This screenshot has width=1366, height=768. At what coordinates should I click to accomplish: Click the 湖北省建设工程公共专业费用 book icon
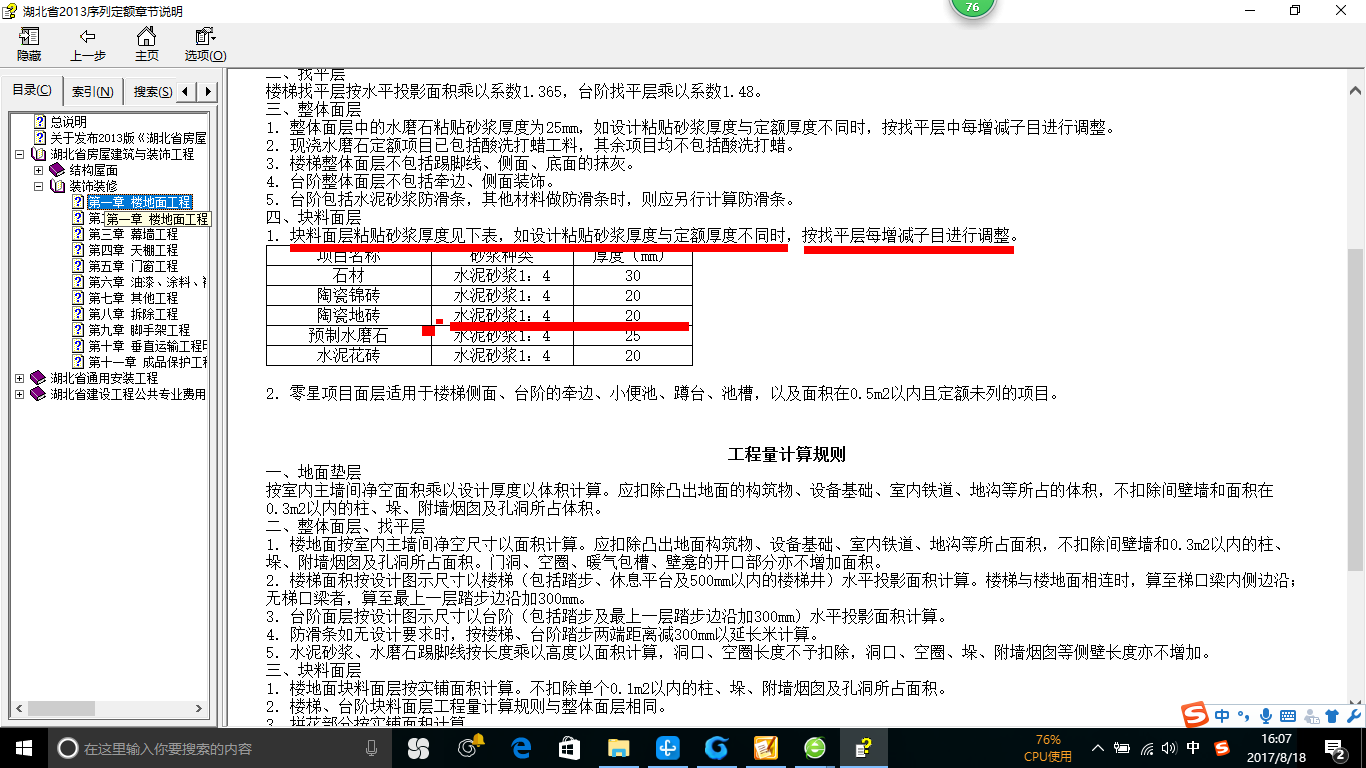[x=38, y=394]
